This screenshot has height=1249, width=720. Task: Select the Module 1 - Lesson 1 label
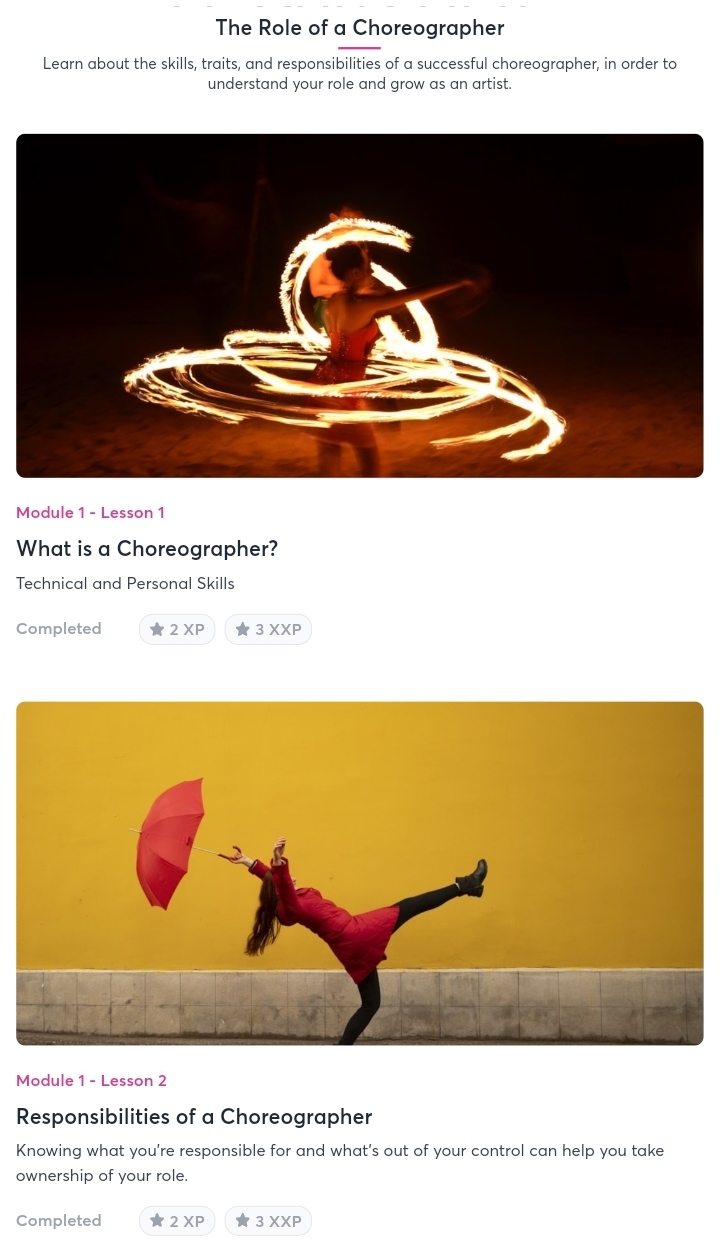pyautogui.click(x=90, y=513)
